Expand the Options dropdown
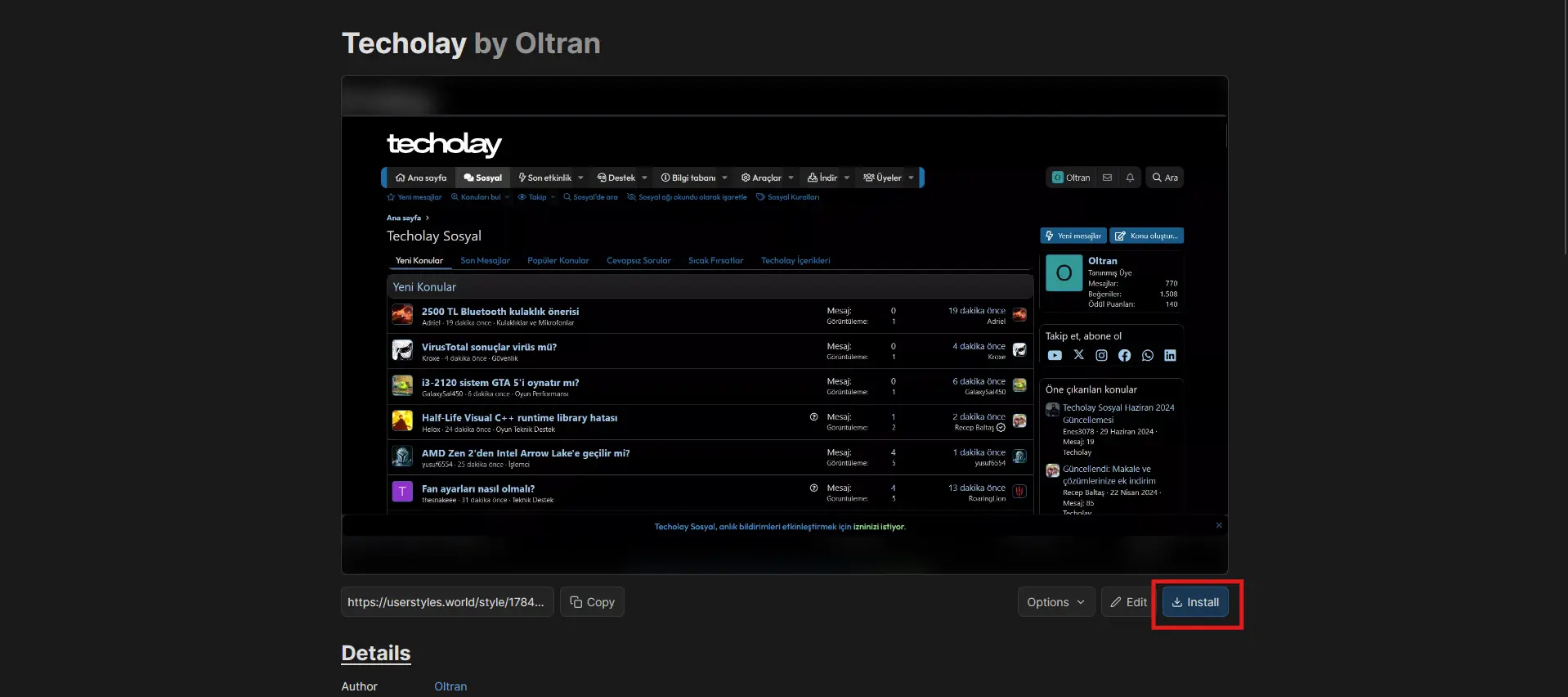 [x=1056, y=602]
